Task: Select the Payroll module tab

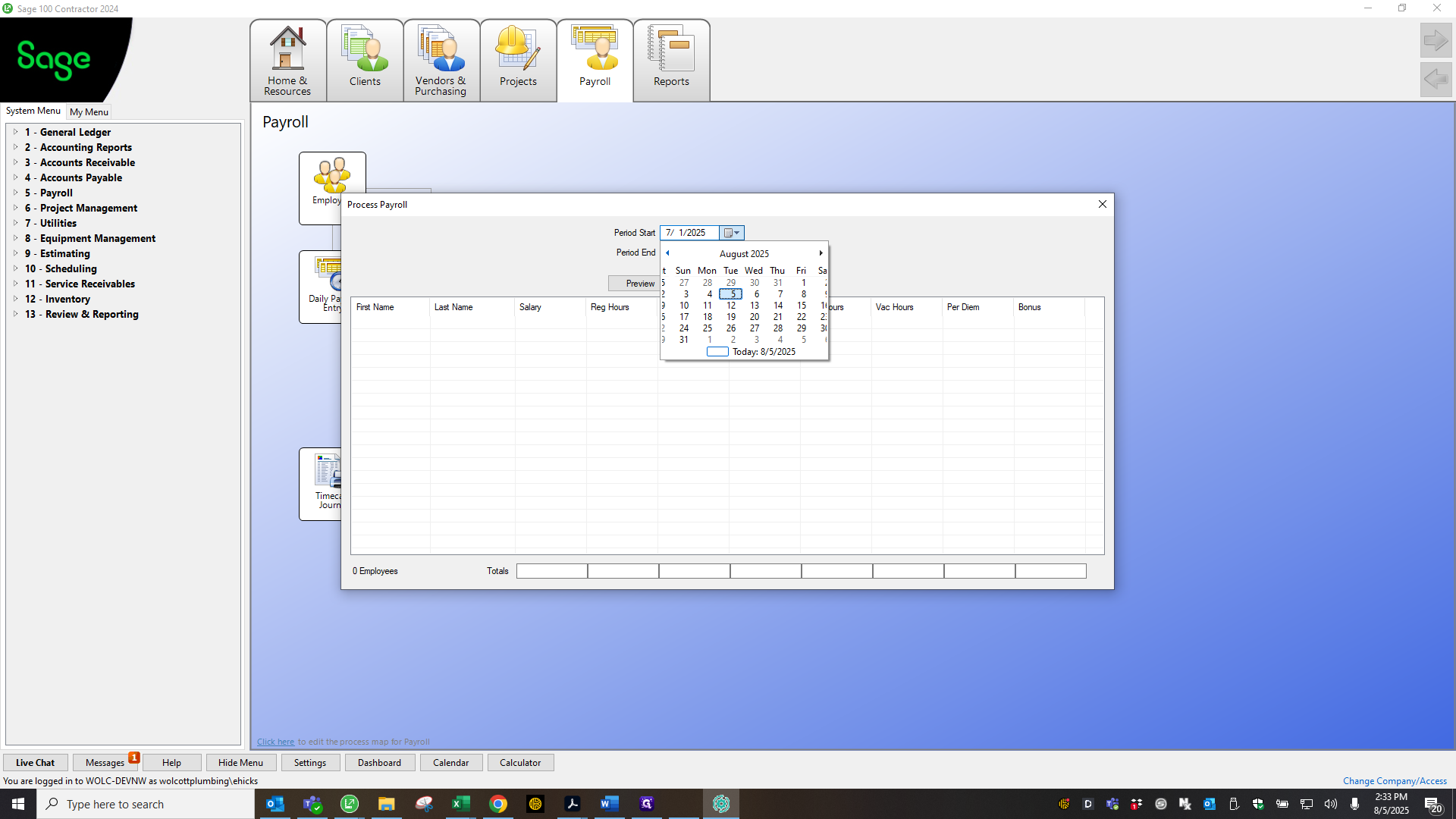Action: [595, 61]
